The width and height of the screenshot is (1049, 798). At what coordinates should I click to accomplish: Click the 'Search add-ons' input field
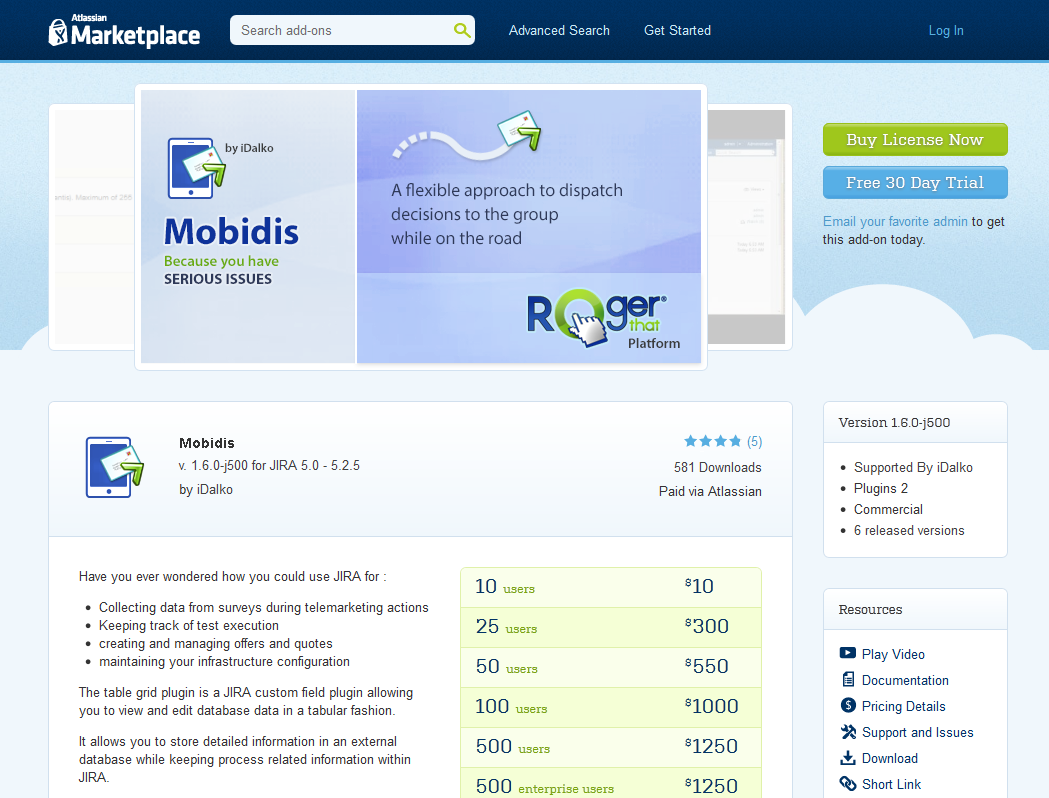coord(345,30)
